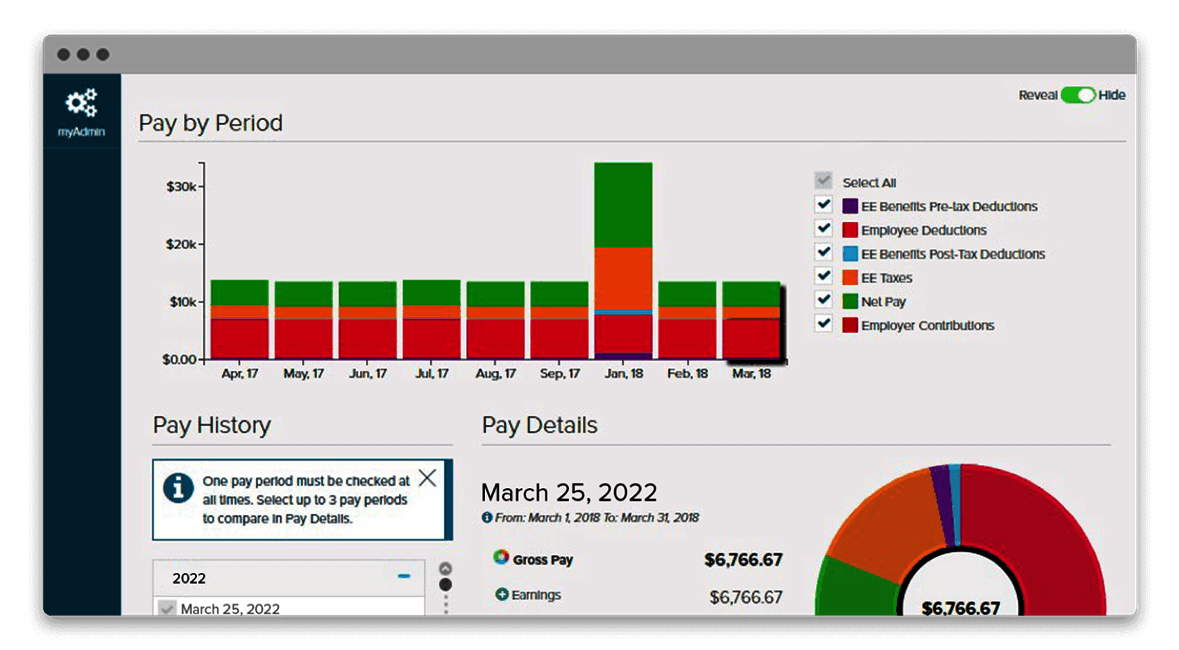The width and height of the screenshot is (1179, 650).
Task: Click the blue EE Benefits Post-Tax swatch
Action: pyautogui.click(x=850, y=254)
